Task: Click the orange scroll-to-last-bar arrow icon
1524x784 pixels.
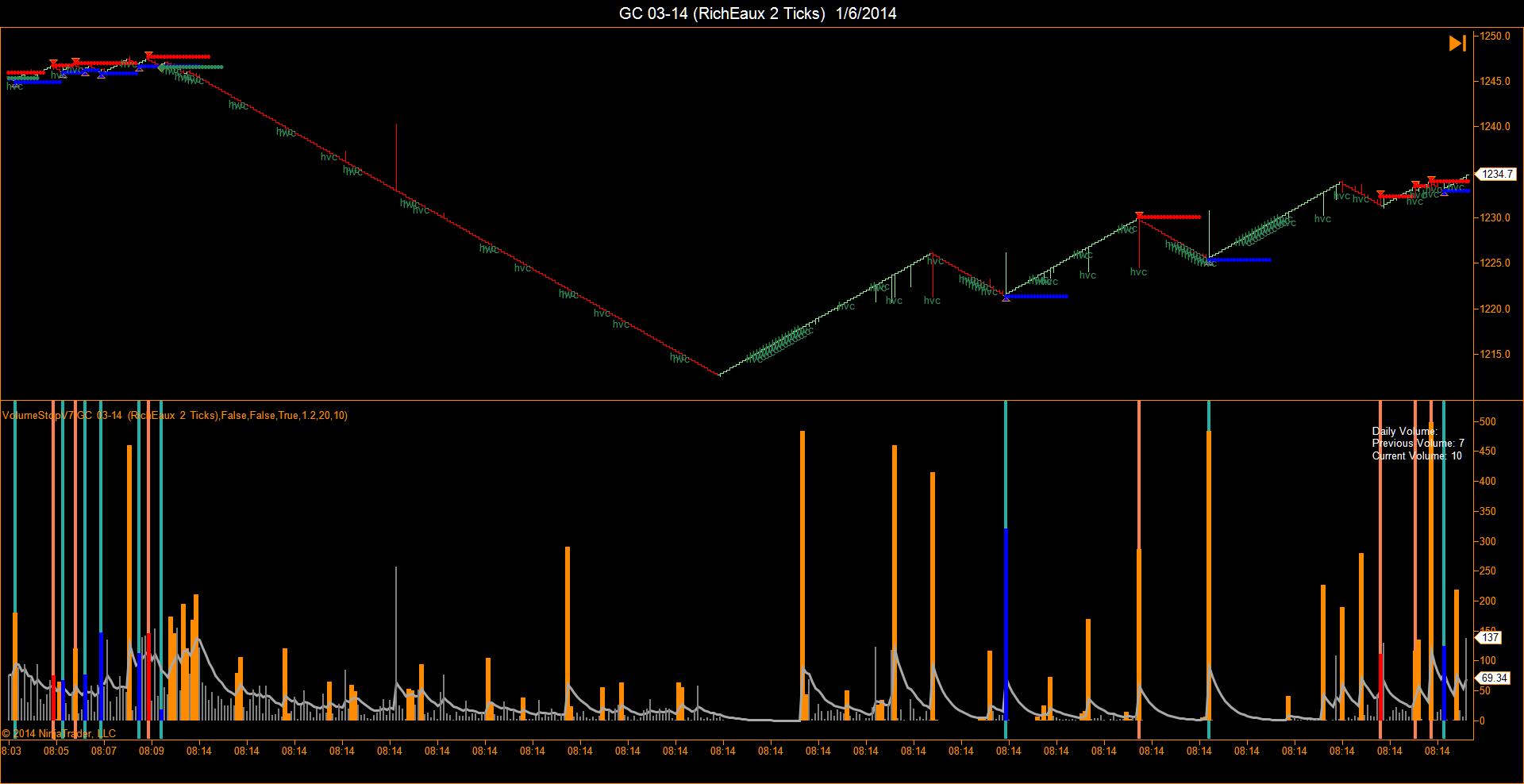Action: click(x=1457, y=44)
